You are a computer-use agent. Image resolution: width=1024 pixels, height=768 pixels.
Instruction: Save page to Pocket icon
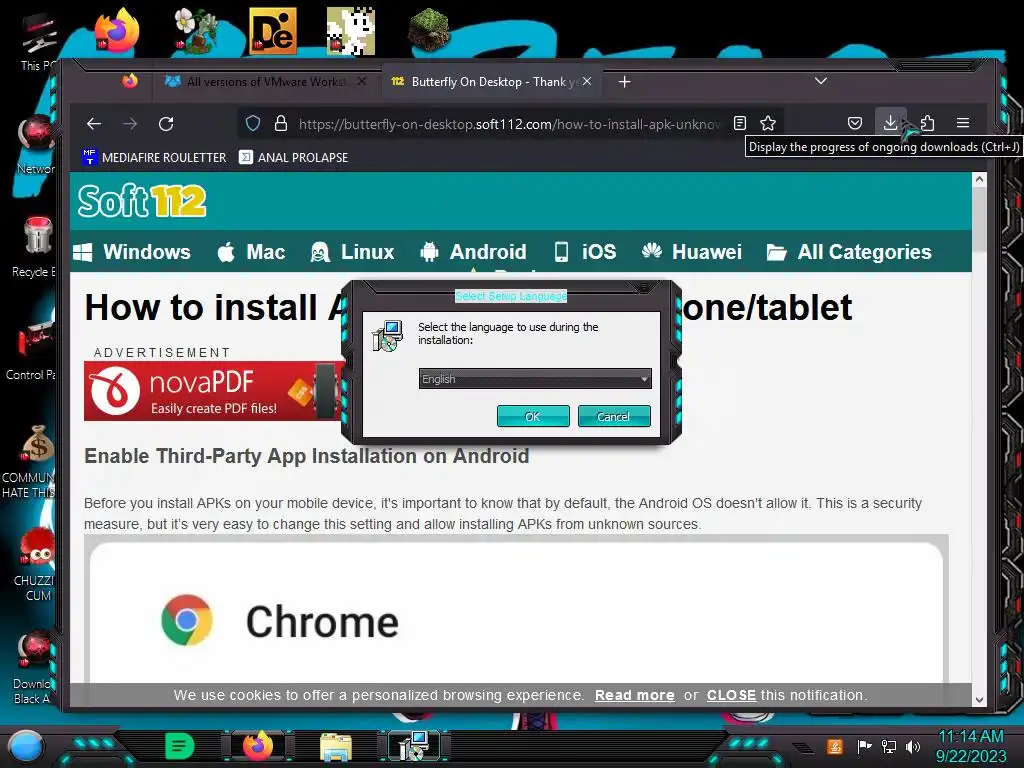854,123
